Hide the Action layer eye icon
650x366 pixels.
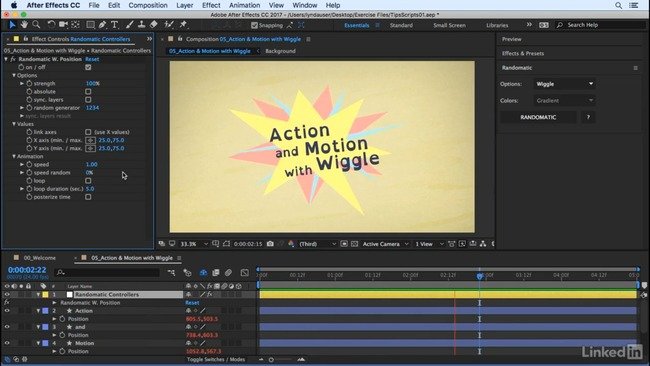tap(7, 310)
